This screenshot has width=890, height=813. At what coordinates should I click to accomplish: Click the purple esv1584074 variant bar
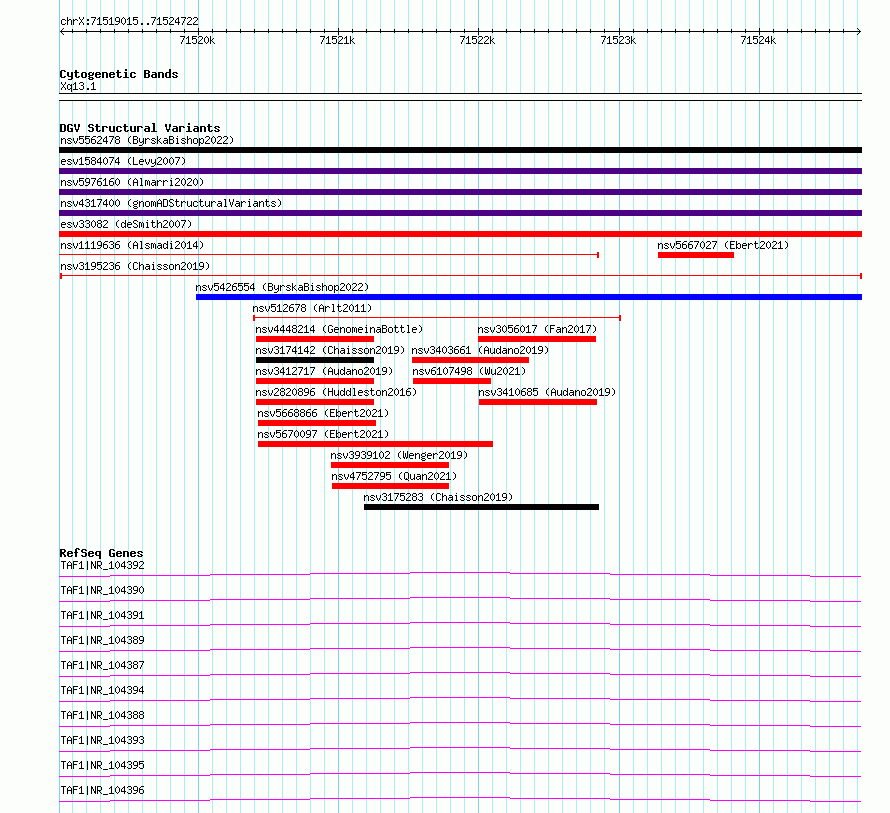tap(460, 171)
